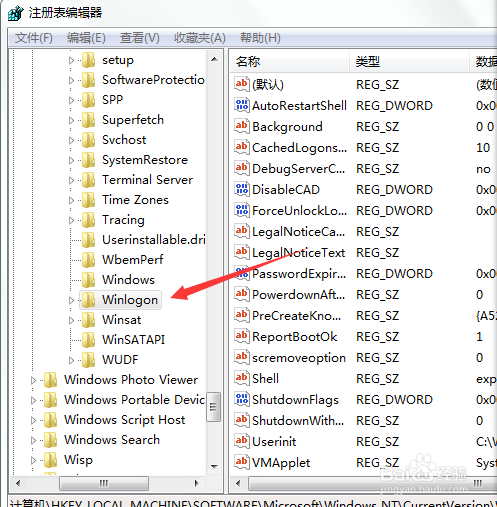Viewport: 497px width, 507px height.
Task: Expand the WUDF key
Action: pyautogui.click(x=71, y=360)
